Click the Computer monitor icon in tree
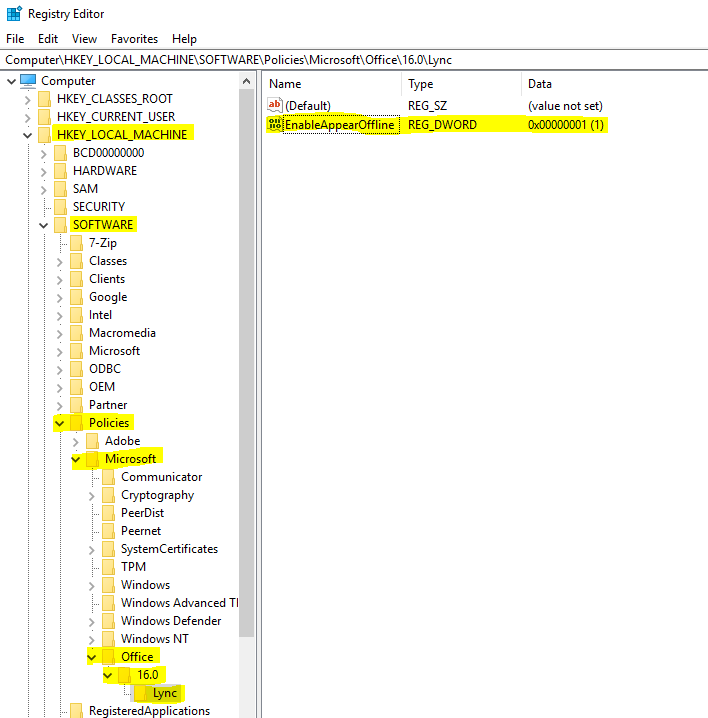The height and width of the screenshot is (718, 708). [28, 81]
